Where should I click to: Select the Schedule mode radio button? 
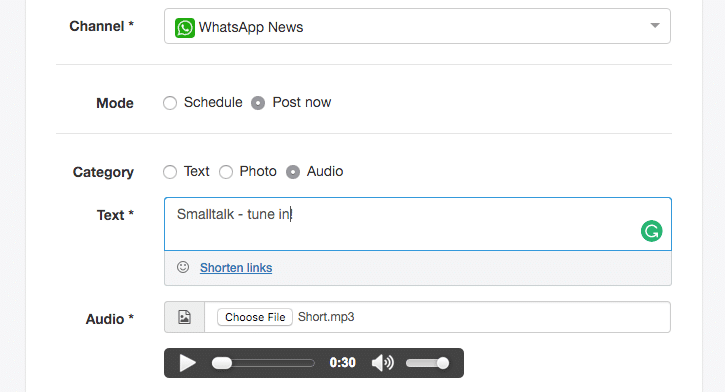pyautogui.click(x=170, y=103)
